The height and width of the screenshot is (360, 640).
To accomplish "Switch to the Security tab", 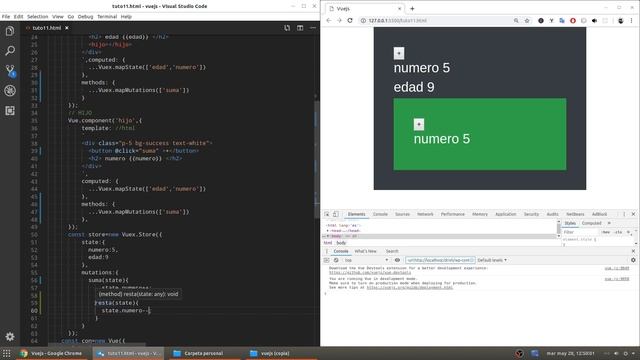I will [x=531, y=214].
